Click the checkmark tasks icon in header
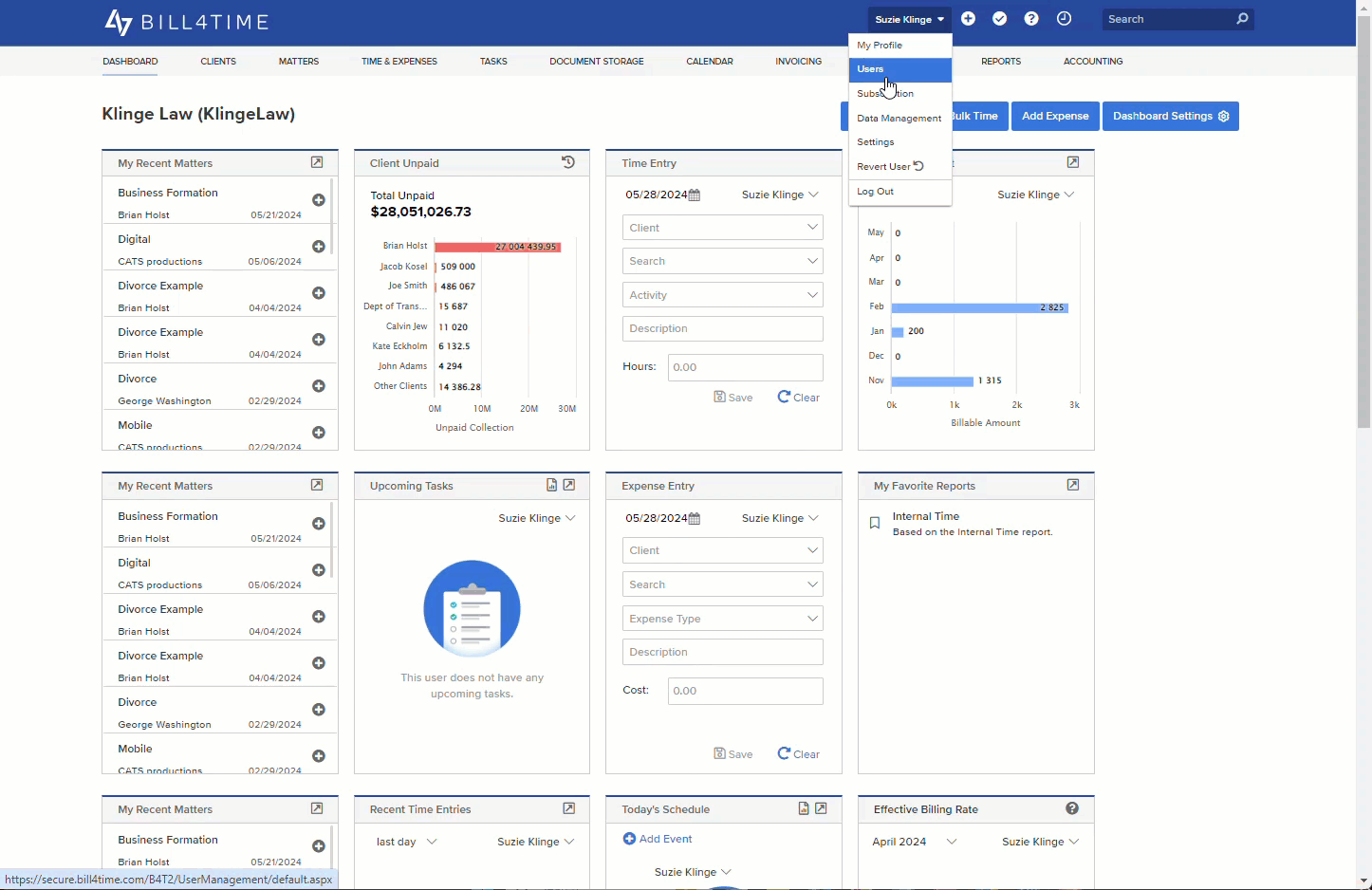1372x890 pixels. [x=999, y=19]
